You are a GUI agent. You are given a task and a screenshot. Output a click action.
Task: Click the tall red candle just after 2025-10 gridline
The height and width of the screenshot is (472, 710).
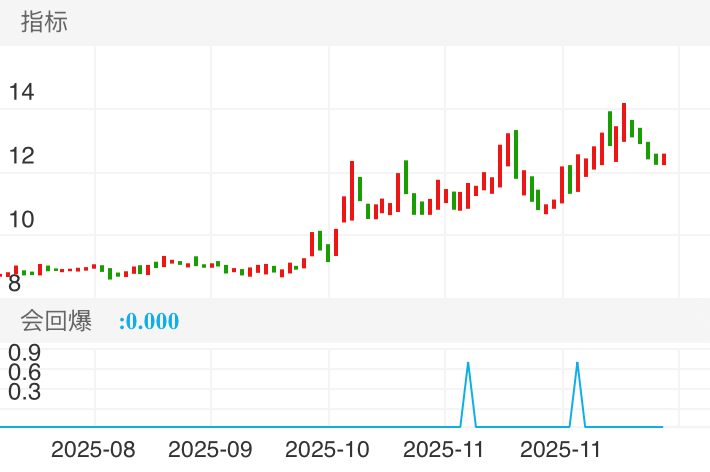(x=352, y=190)
